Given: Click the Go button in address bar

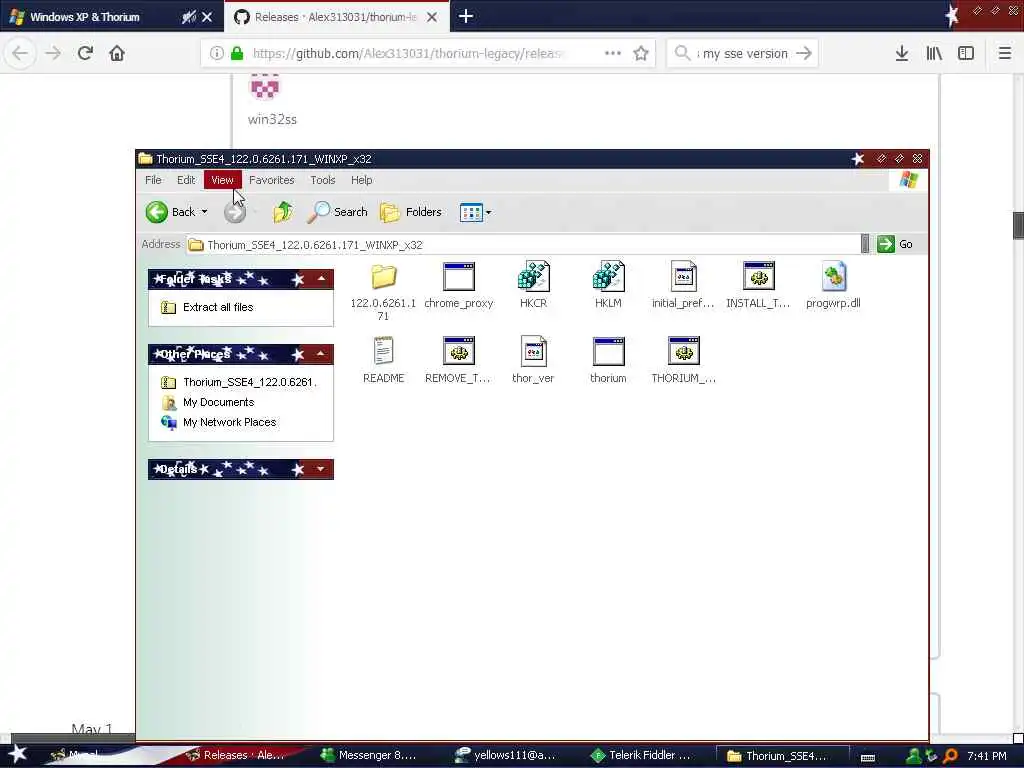Looking at the screenshot, I should tap(895, 244).
